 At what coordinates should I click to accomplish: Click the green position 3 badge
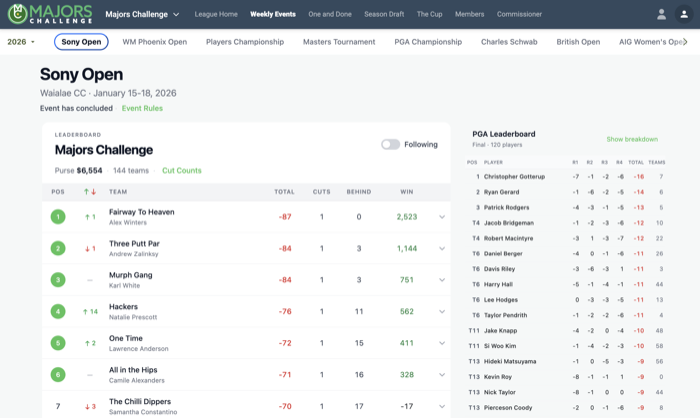tap(58, 280)
